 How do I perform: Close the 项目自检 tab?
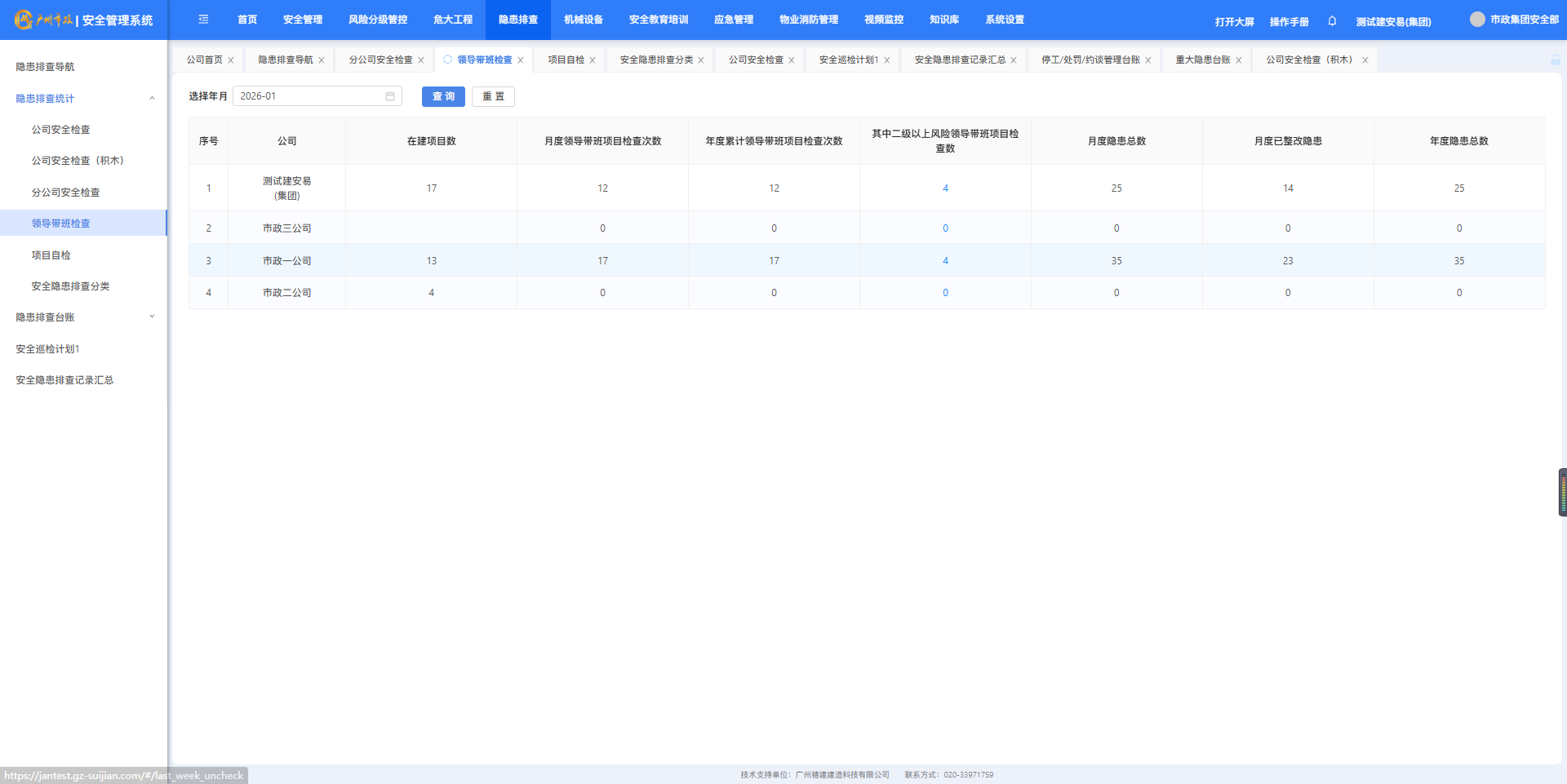pos(593,60)
